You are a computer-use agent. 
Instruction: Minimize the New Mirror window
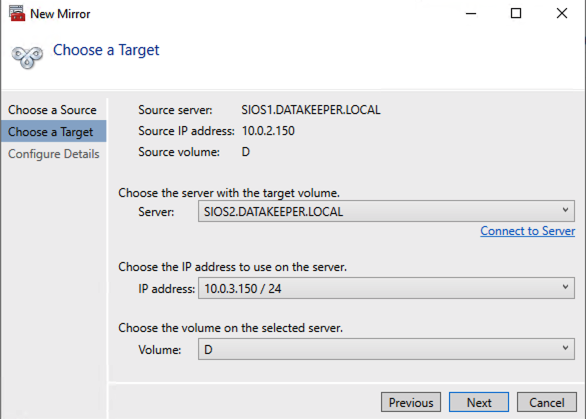(x=471, y=13)
